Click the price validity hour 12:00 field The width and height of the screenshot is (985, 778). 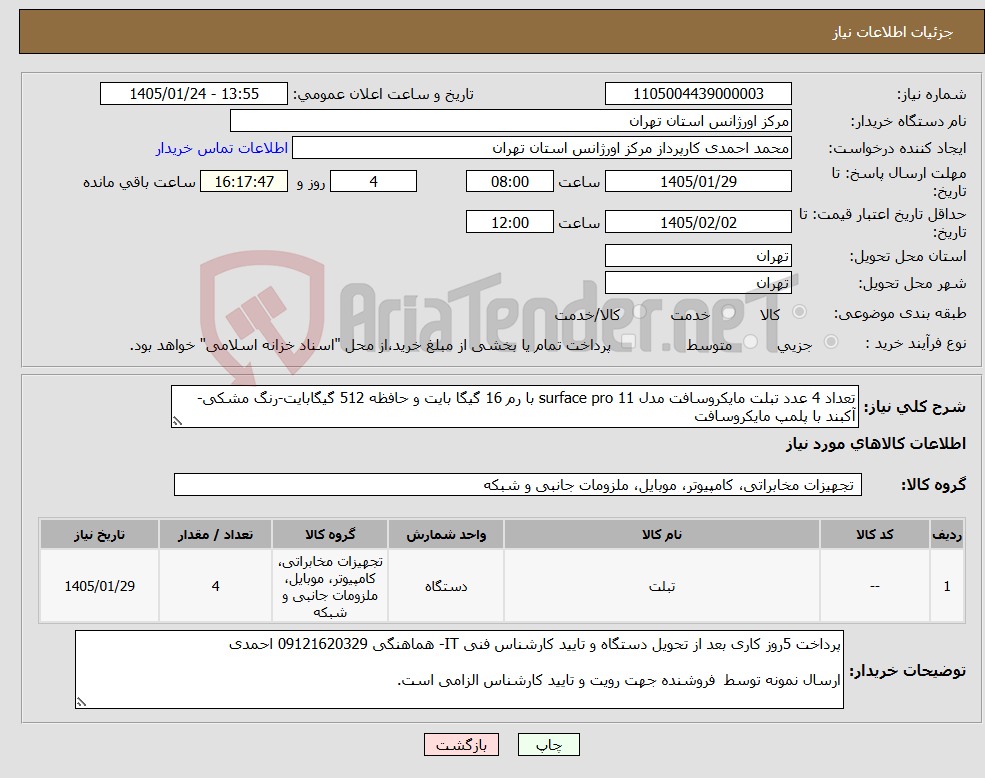point(509,222)
